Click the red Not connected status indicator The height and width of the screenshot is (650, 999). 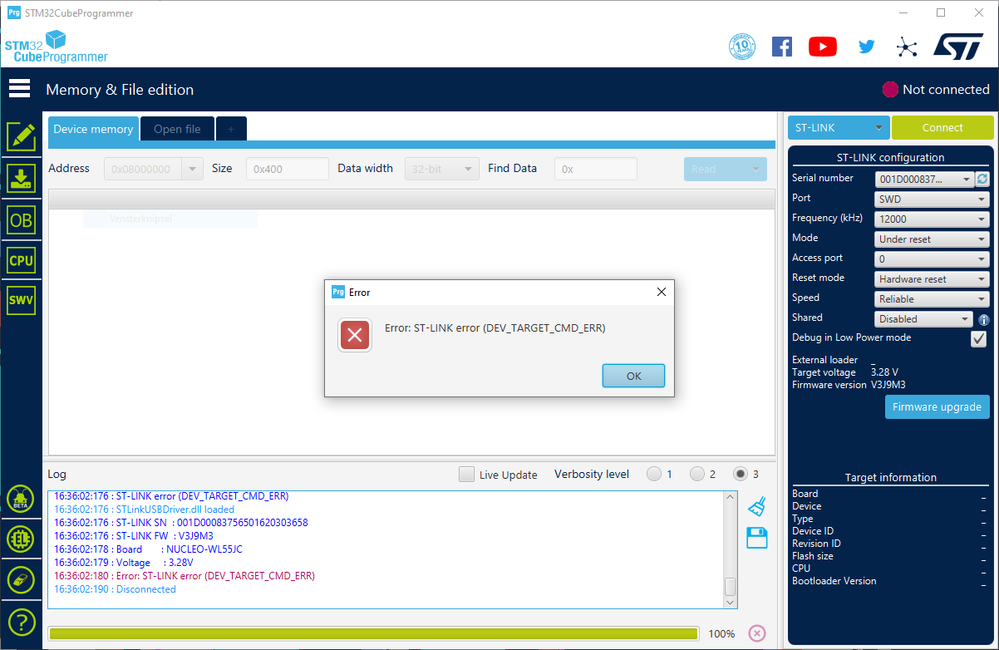[x=890, y=89]
